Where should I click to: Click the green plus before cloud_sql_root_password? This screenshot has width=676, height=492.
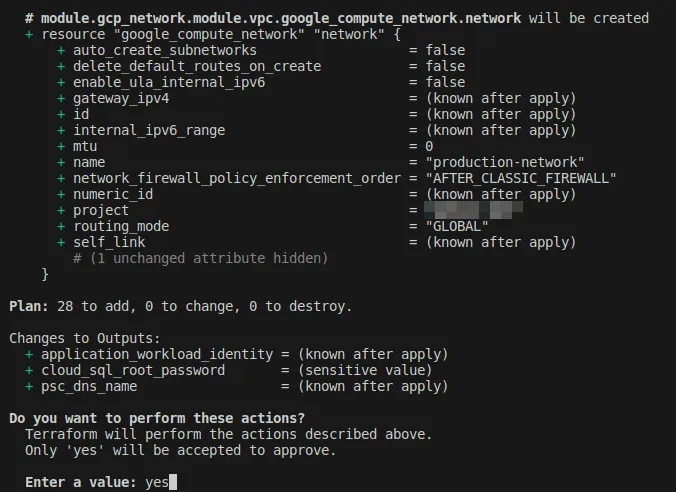[x=29, y=370]
